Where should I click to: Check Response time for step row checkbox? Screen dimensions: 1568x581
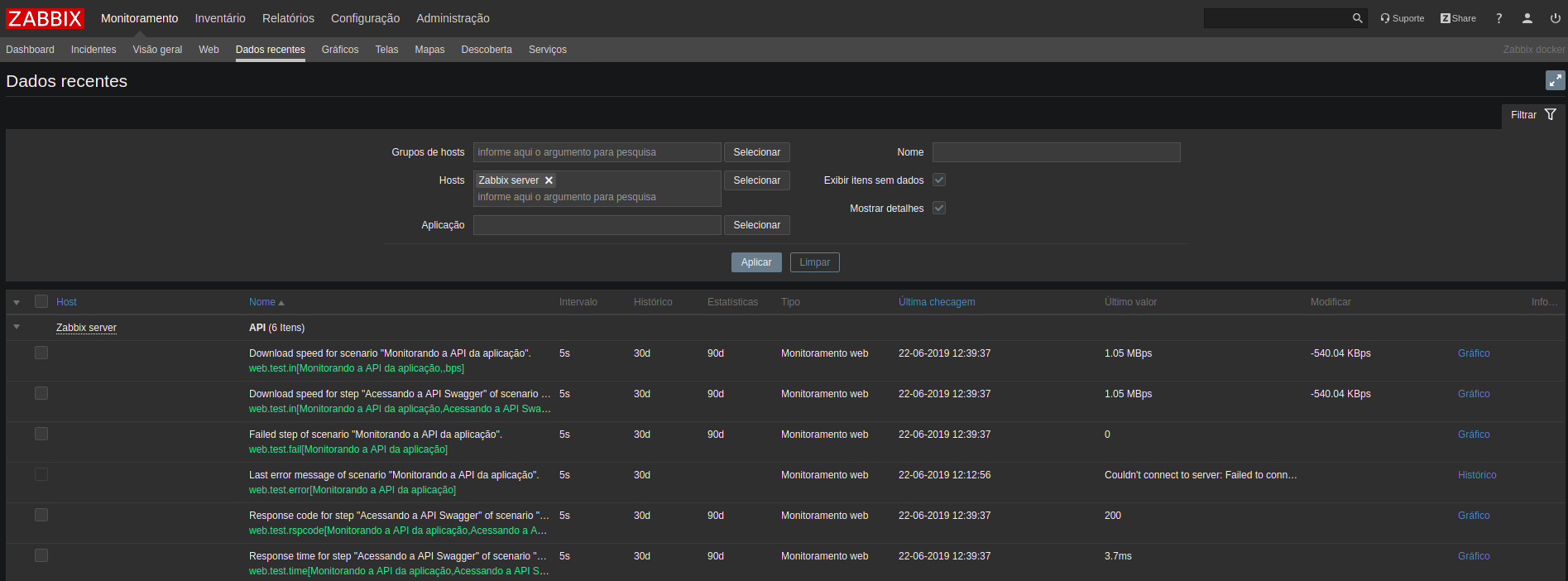41,556
